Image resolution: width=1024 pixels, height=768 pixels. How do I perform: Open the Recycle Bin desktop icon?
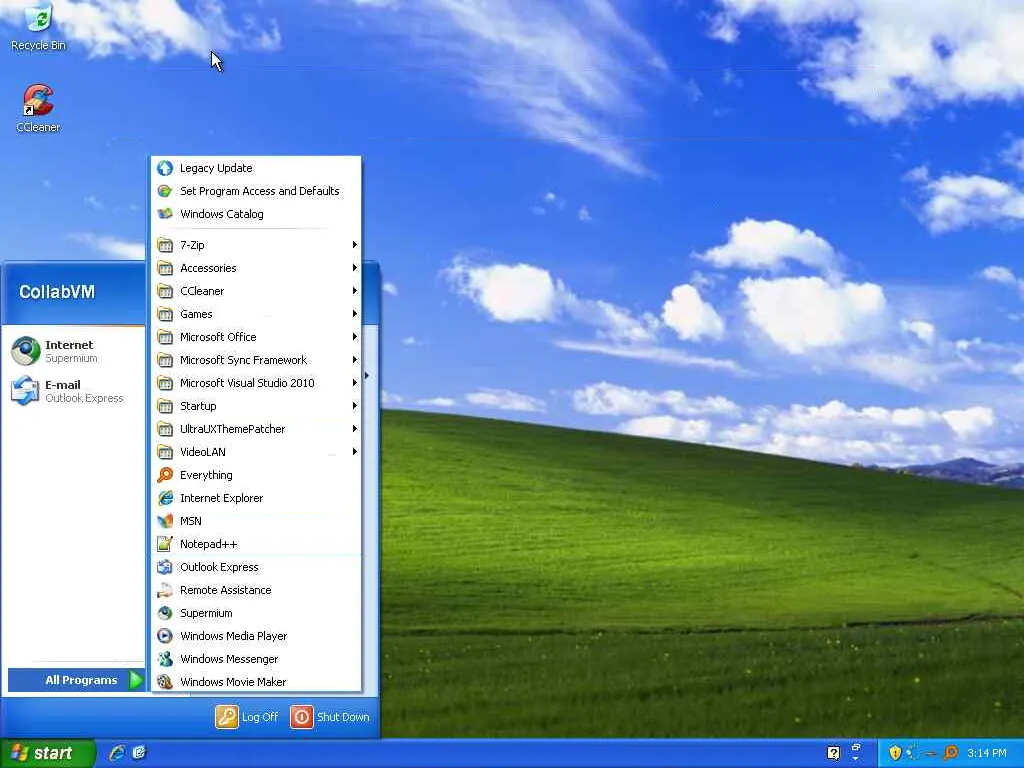pos(38,27)
